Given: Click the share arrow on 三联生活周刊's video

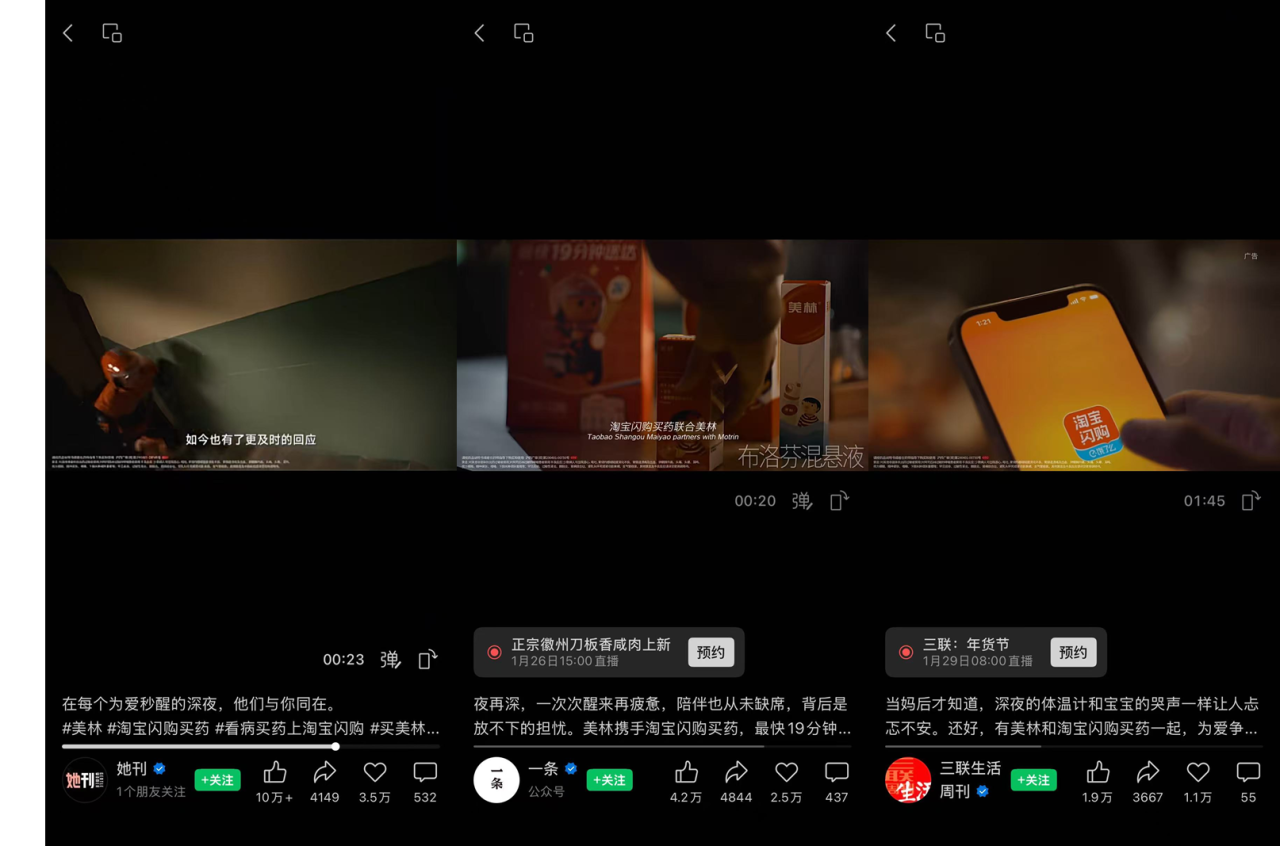Looking at the screenshot, I should (1147, 772).
